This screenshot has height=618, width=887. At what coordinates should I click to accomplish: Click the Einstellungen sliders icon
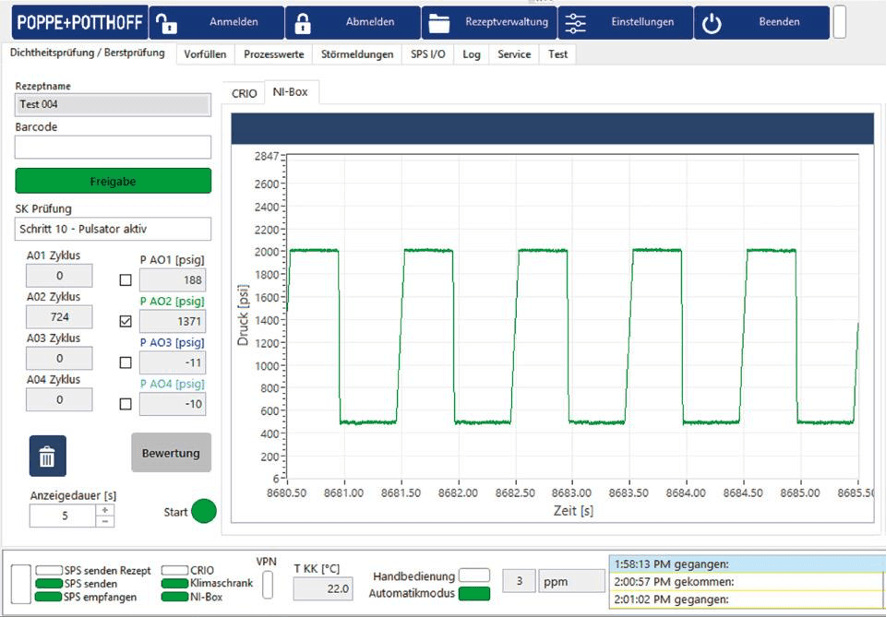(x=575, y=23)
